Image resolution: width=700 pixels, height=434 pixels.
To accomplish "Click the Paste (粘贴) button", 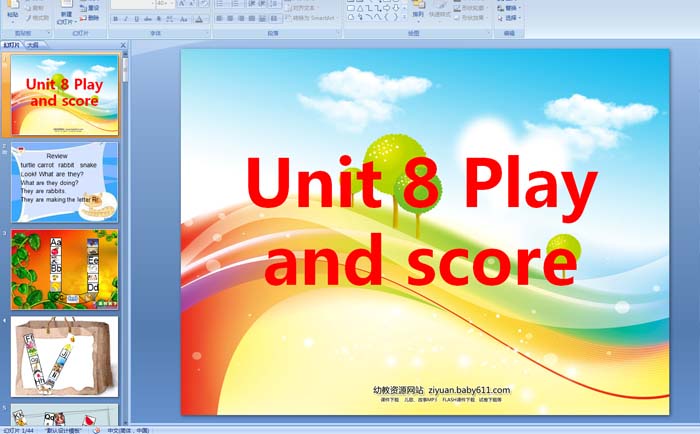I will point(13,11).
